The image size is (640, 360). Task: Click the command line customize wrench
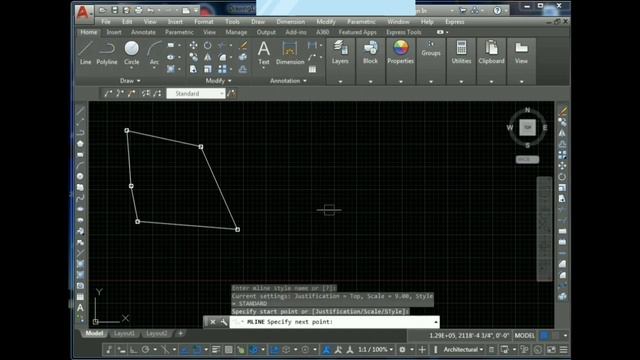tap(224, 322)
